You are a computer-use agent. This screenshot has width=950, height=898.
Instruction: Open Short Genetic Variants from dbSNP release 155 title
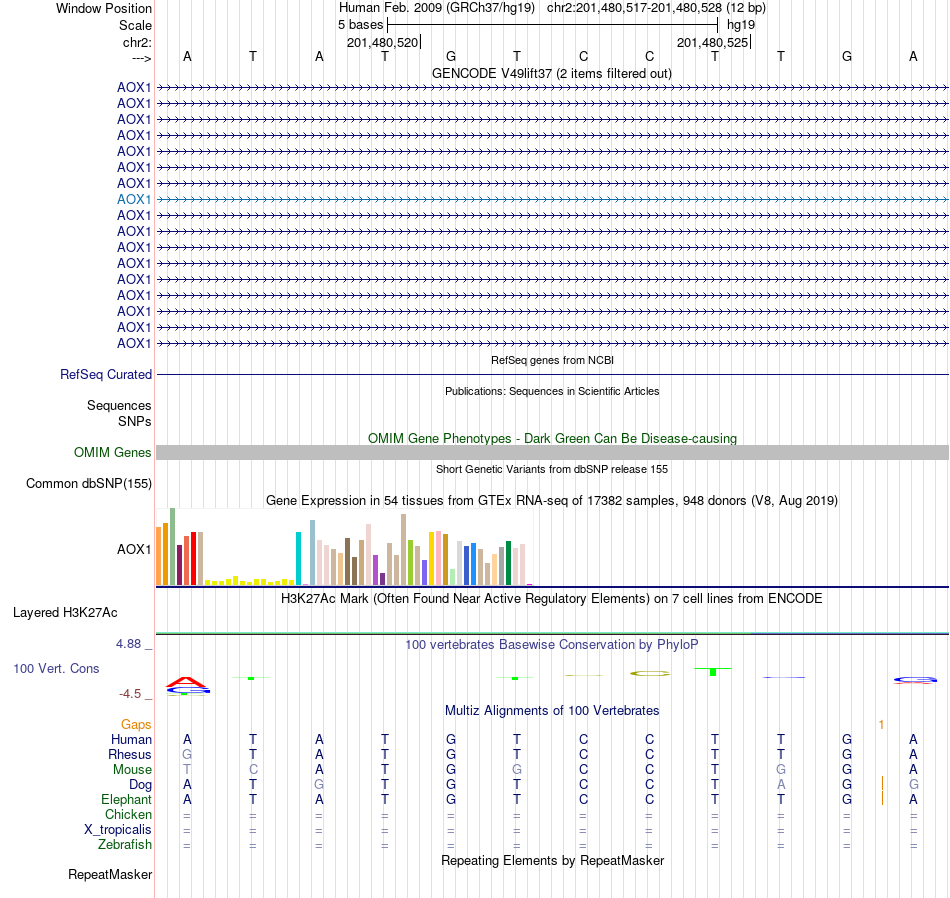pyautogui.click(x=552, y=469)
